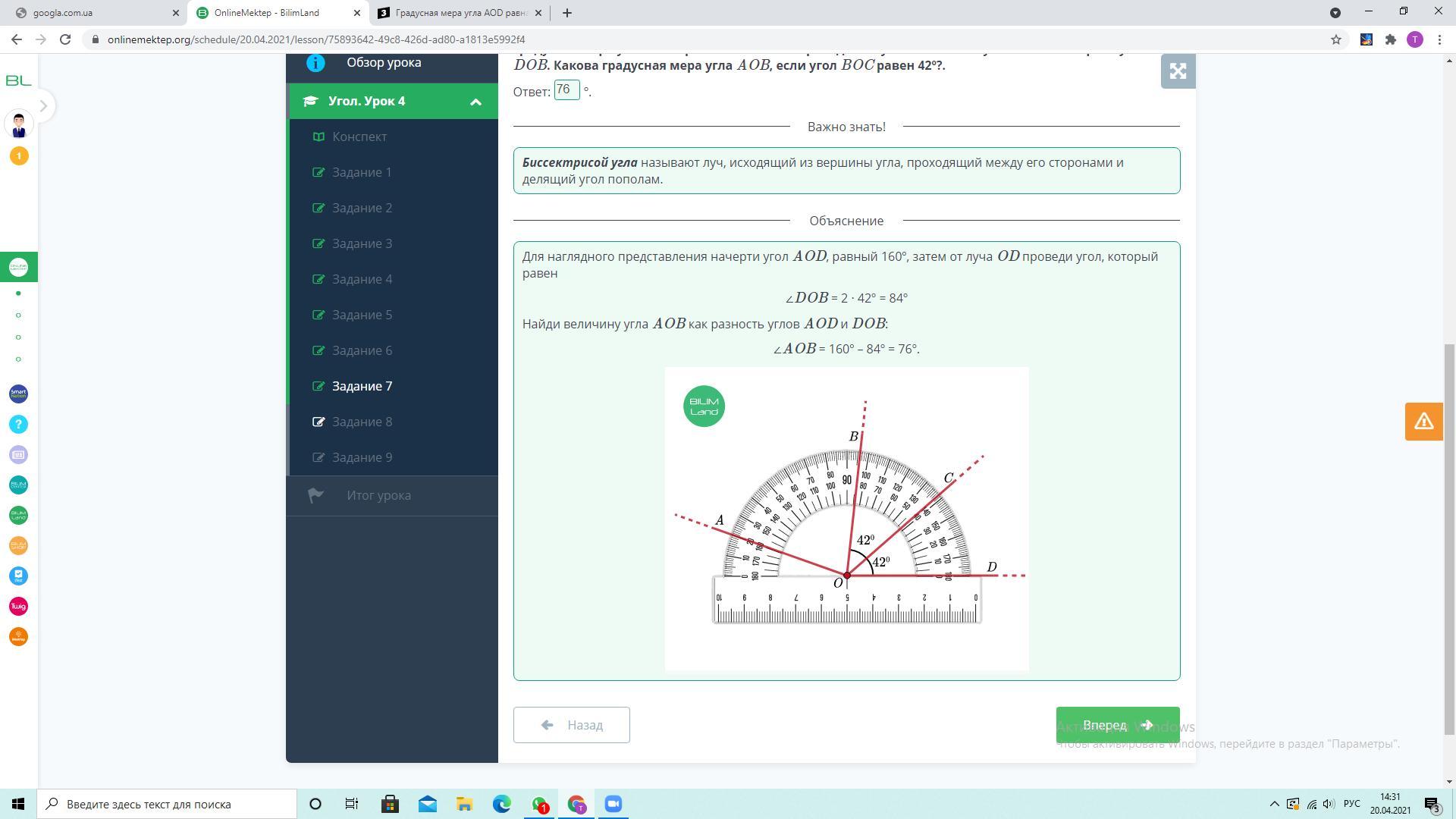Screen dimensions: 1456x819
Task: Open the BilimLand green sidebar icon
Action: click(x=19, y=515)
